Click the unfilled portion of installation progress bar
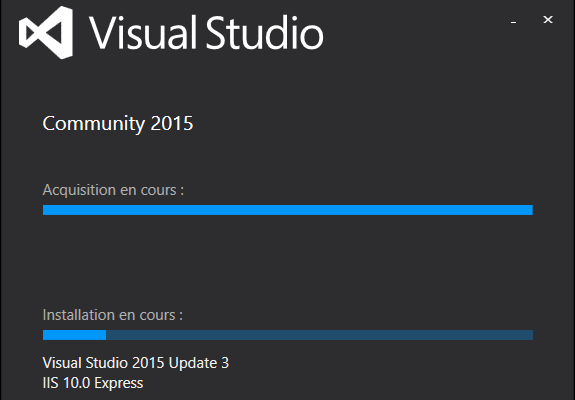Viewport: 575px width, 400px height. click(319, 335)
